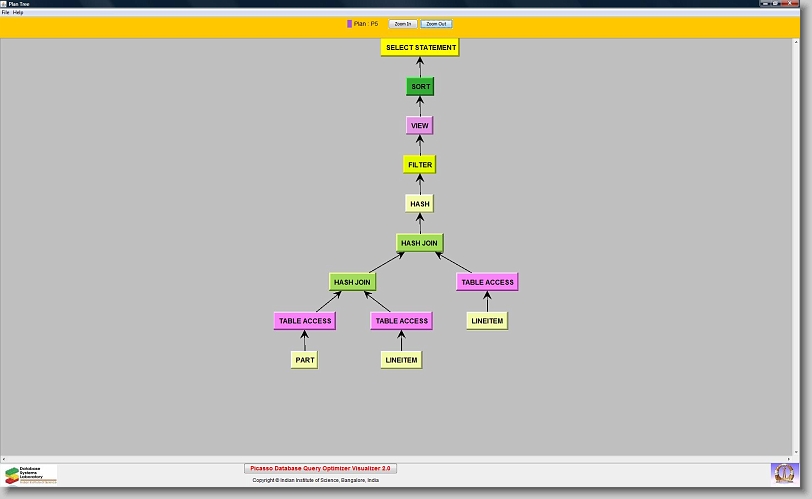This screenshot has height=499, width=812.
Task: Select the PART table leaf node
Action: click(304, 360)
